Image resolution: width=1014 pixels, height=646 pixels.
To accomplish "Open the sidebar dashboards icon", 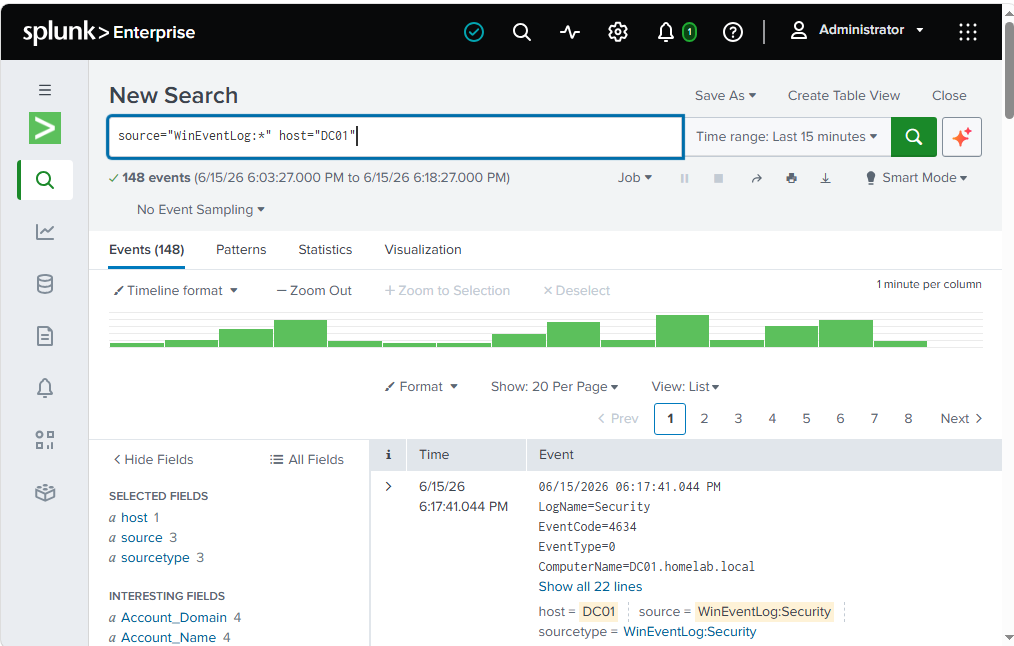I will (45, 440).
